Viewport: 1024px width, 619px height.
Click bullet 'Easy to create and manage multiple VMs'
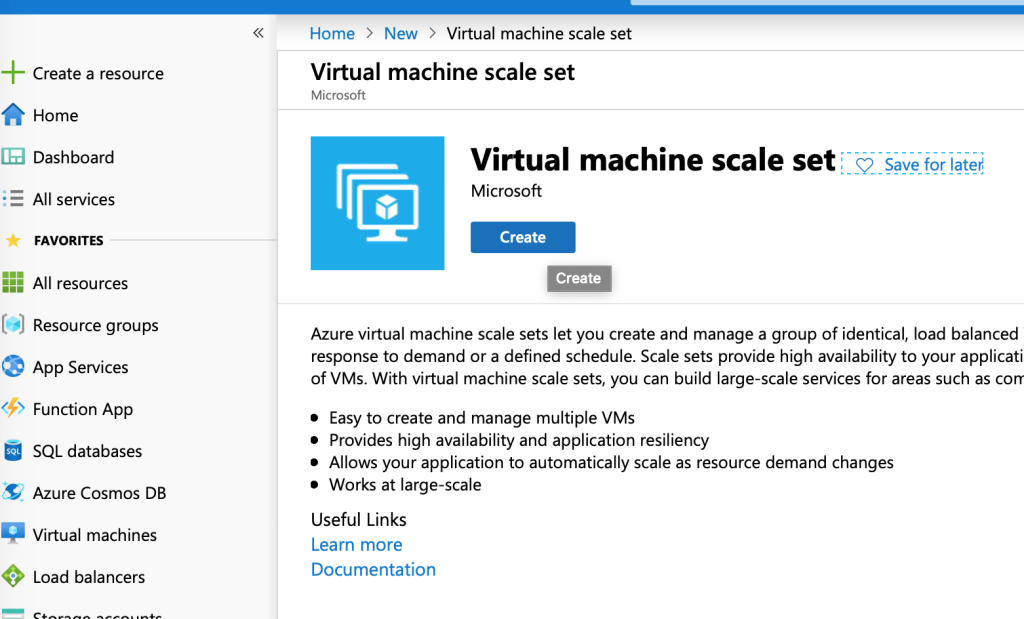[482, 418]
